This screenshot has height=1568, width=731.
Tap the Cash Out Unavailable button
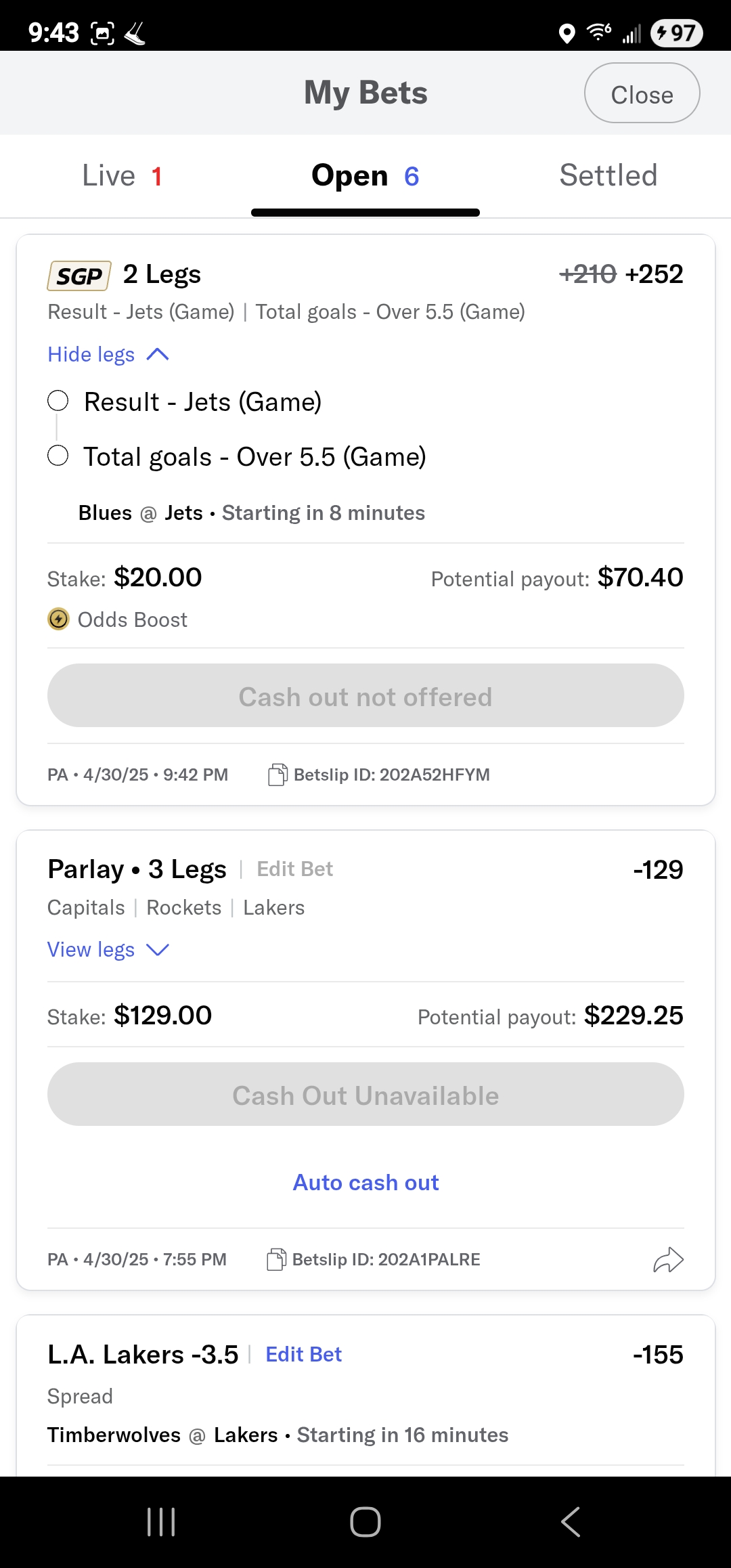[365, 1095]
